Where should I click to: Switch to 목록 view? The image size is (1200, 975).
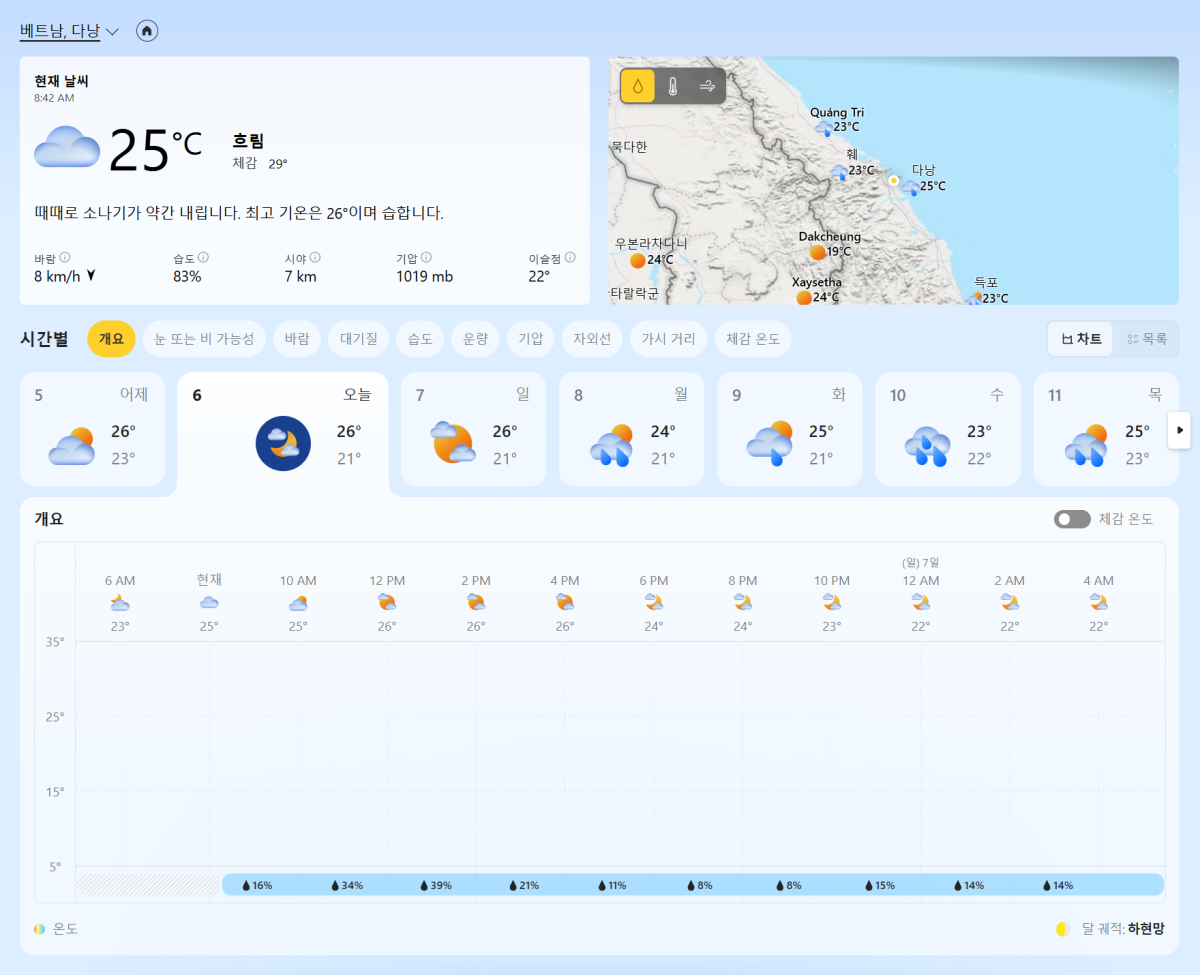click(1146, 339)
